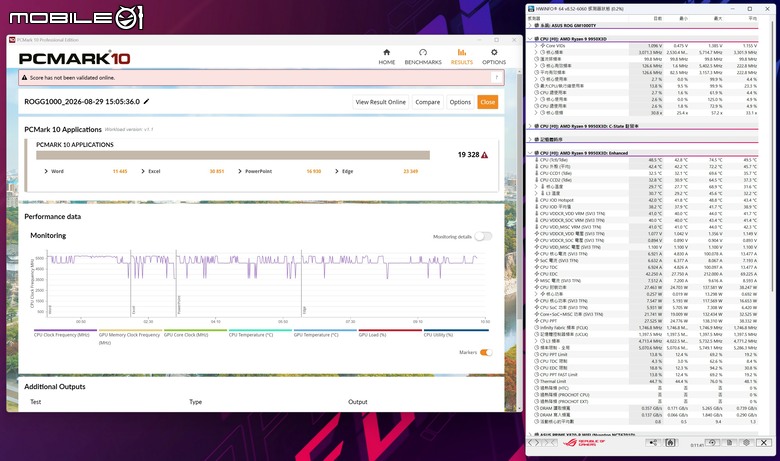Viewport: 780px width, 461px height.
Task: Toggle GPU Core Clock legend entry
Action: (x=195, y=333)
